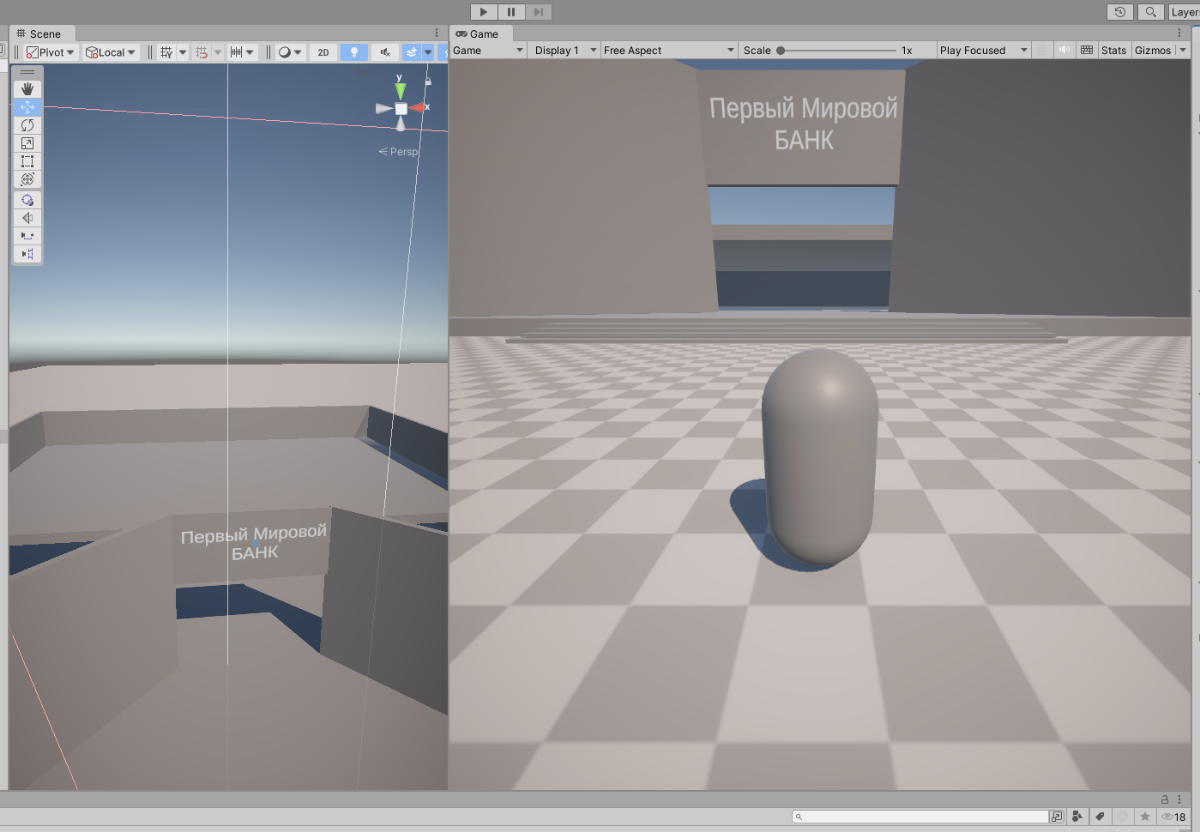Screen dimensions: 1200x832
Task: Toggle Scene audio mute button
Action: 385,52
